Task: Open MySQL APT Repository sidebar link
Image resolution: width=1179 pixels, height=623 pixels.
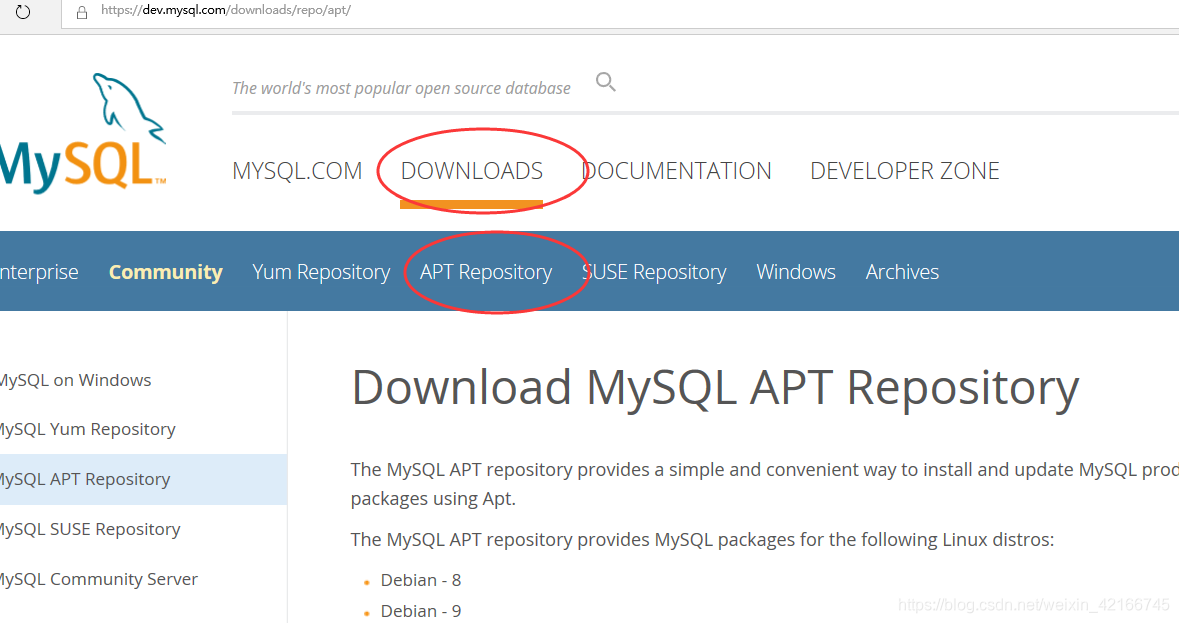Action: pos(143,479)
